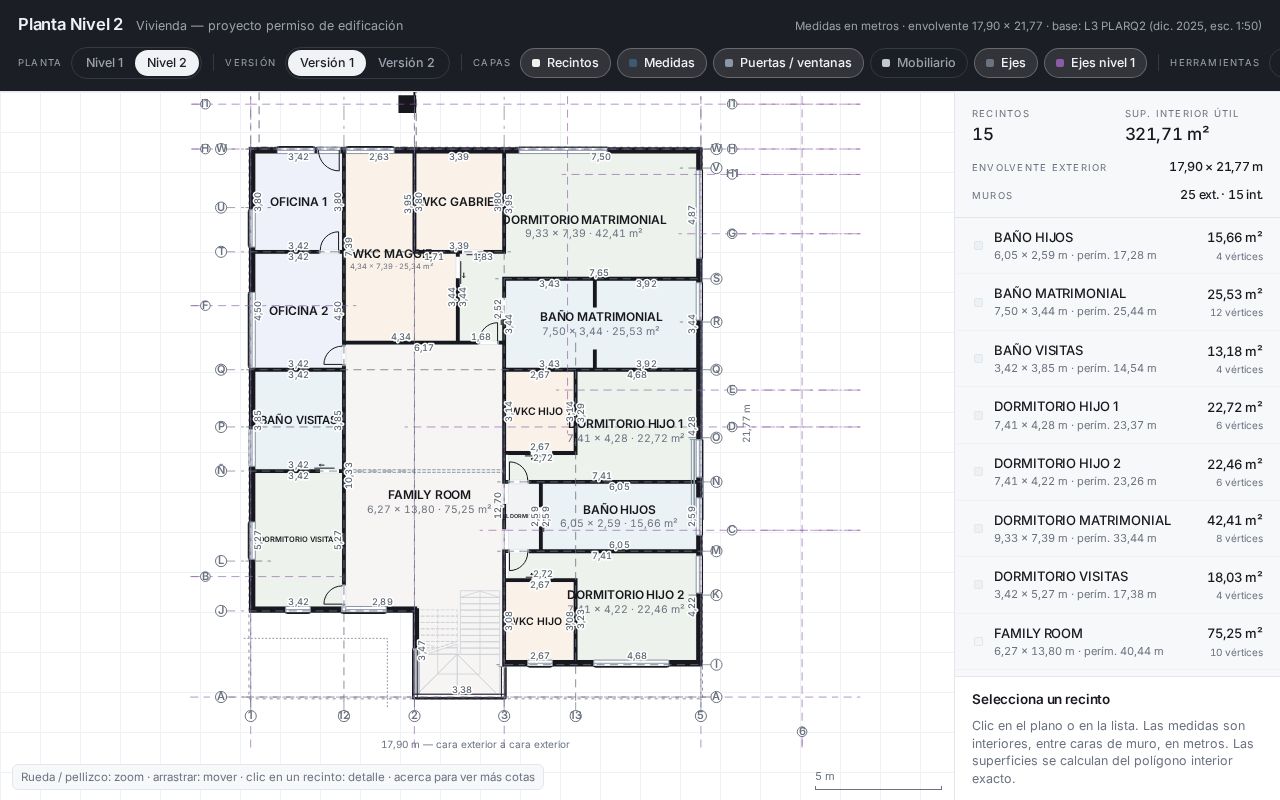Screen dimensions: 1280x800
Task: Select the WKC GABRIEL room on the plan
Action: tap(459, 201)
